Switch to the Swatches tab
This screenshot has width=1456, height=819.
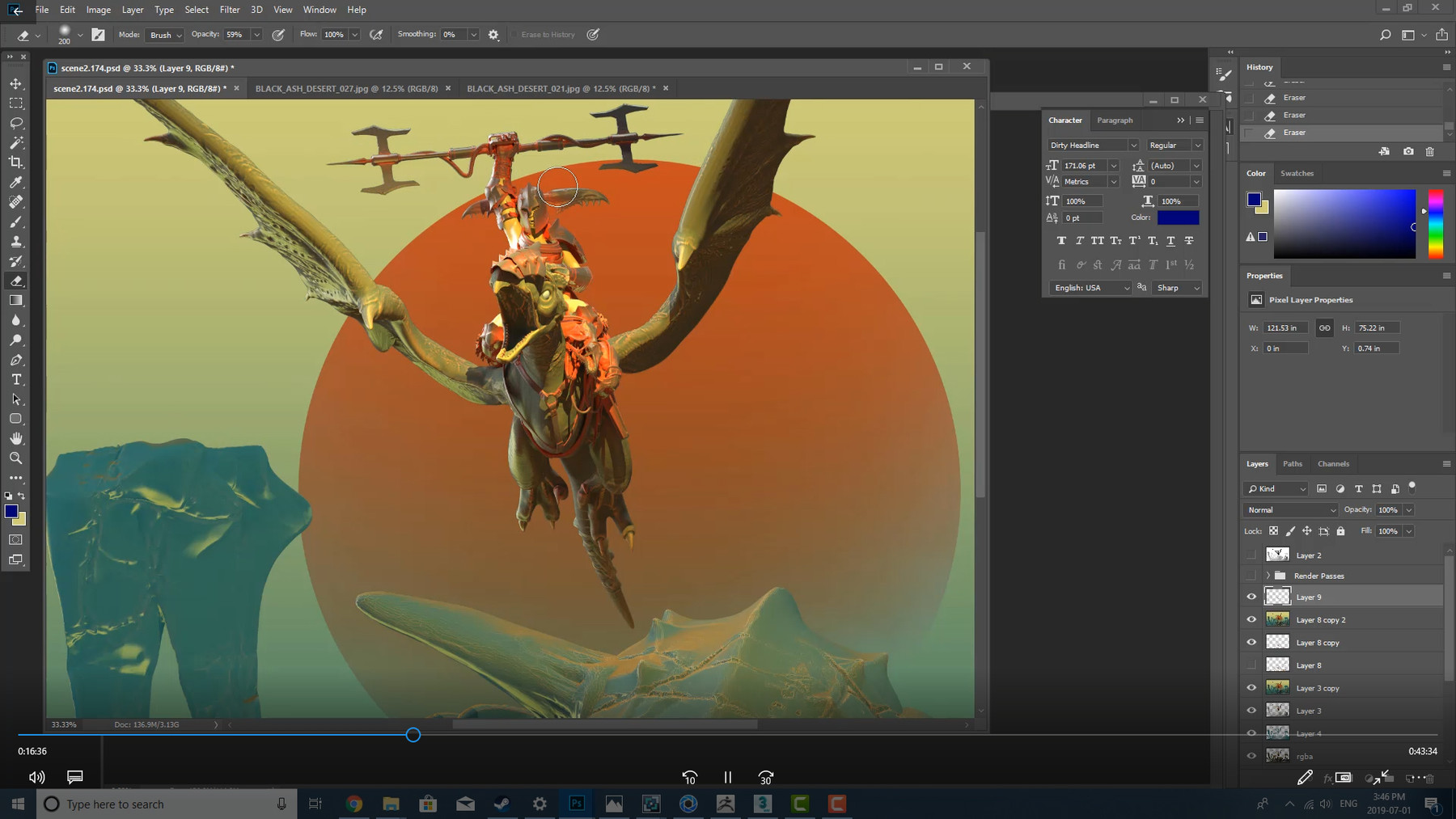click(1297, 173)
